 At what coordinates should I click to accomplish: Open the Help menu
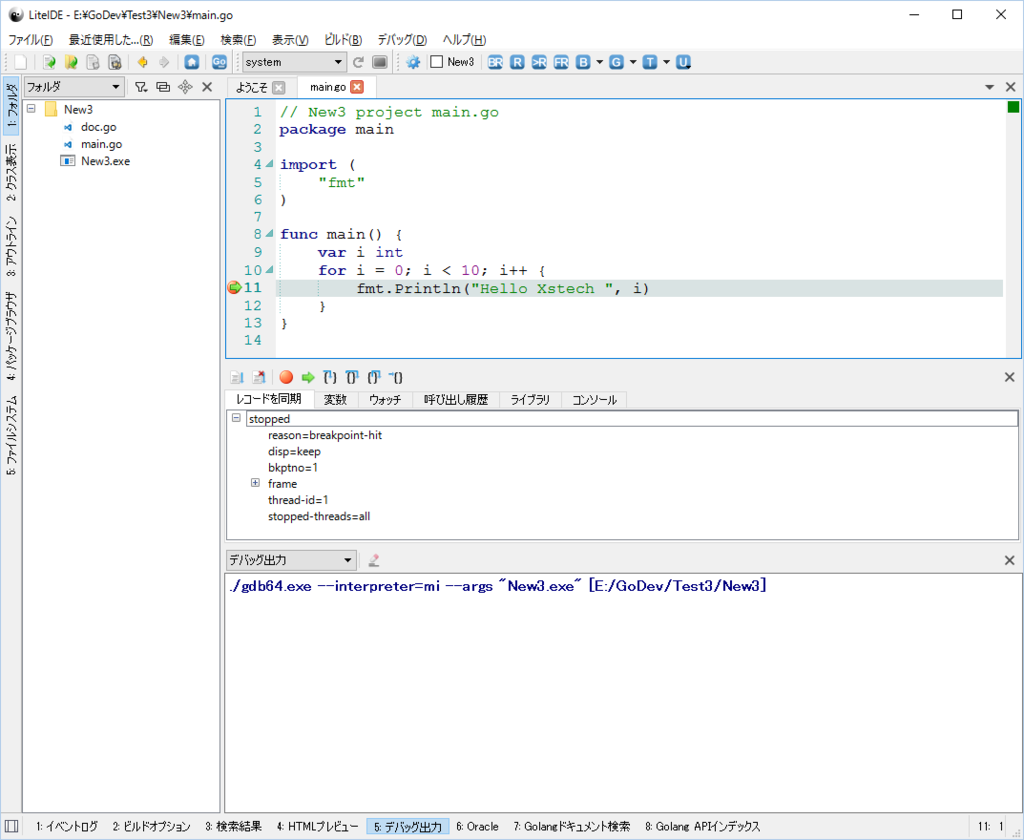point(464,39)
